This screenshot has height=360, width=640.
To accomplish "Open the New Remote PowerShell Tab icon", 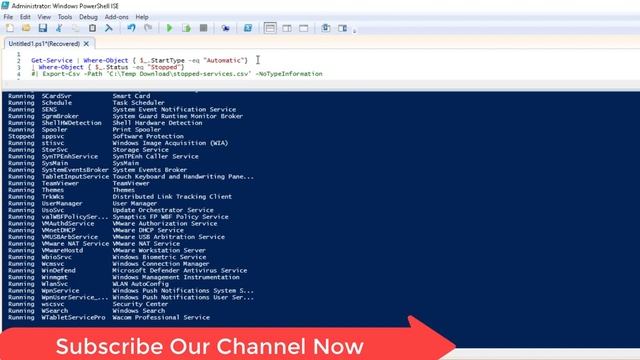I will pyautogui.click(x=225, y=28).
